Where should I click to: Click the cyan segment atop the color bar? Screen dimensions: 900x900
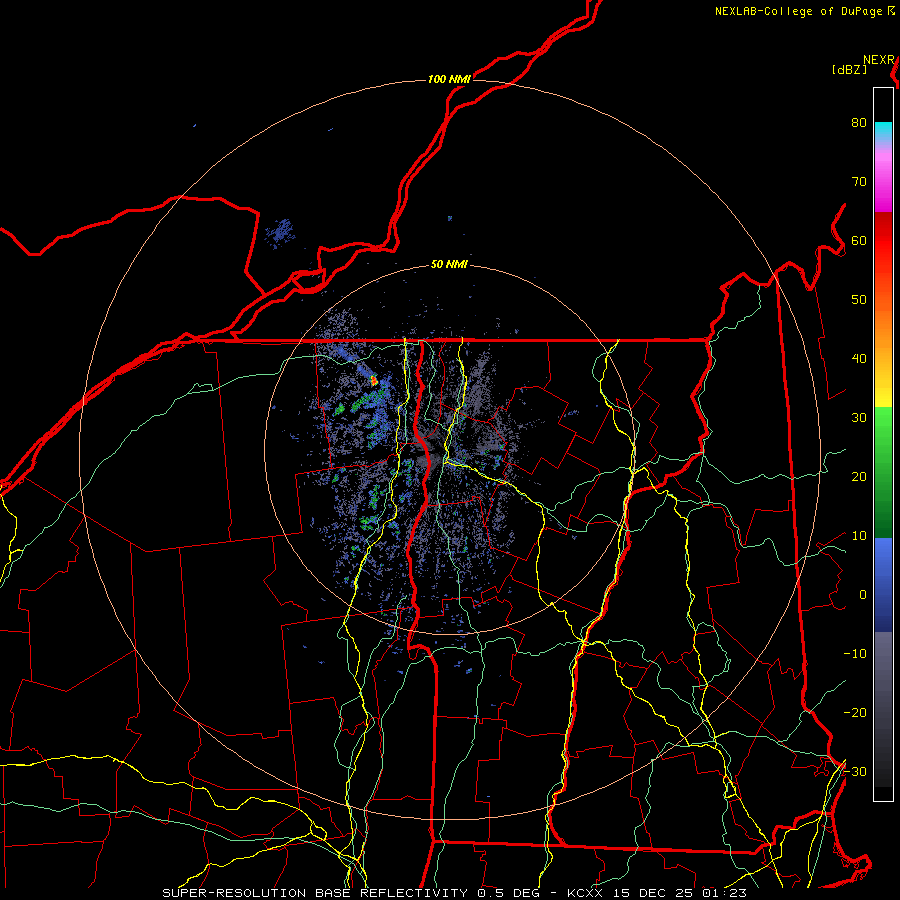point(883,132)
